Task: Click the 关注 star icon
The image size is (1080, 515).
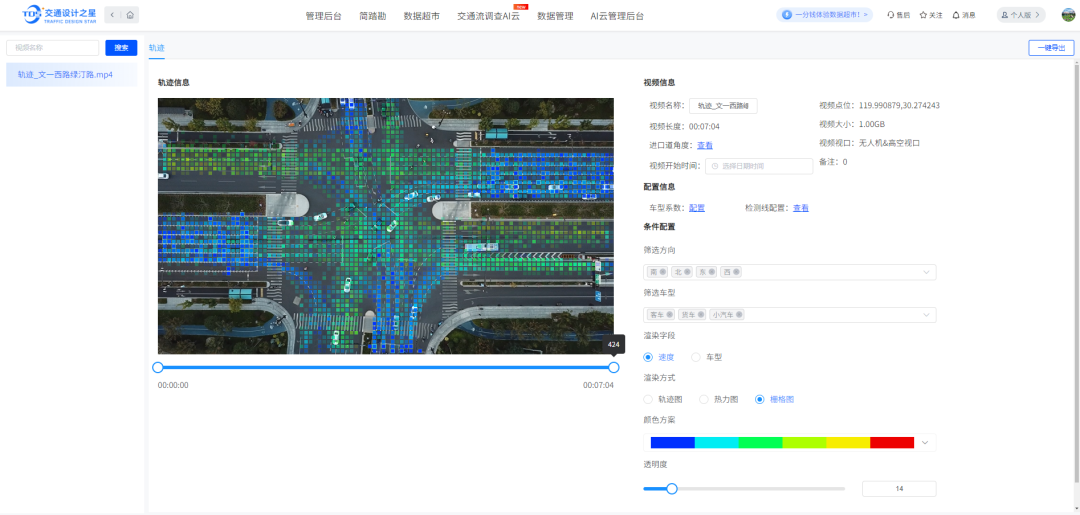Action: coord(923,14)
